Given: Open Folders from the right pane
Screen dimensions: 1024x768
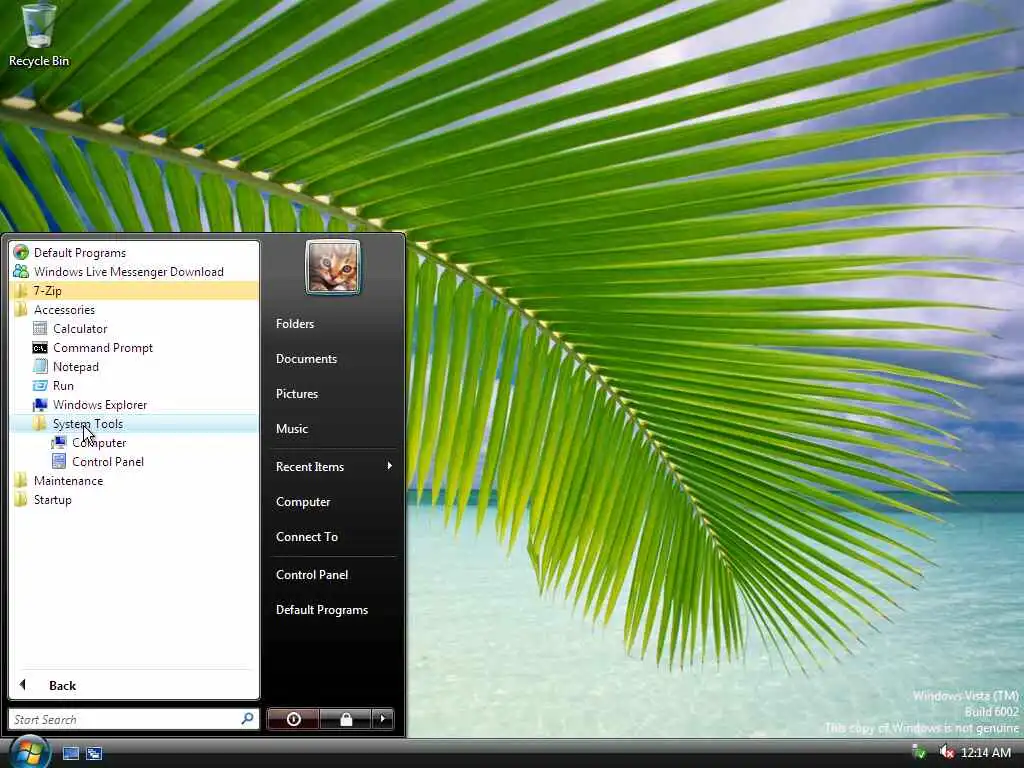Looking at the screenshot, I should (333, 323).
